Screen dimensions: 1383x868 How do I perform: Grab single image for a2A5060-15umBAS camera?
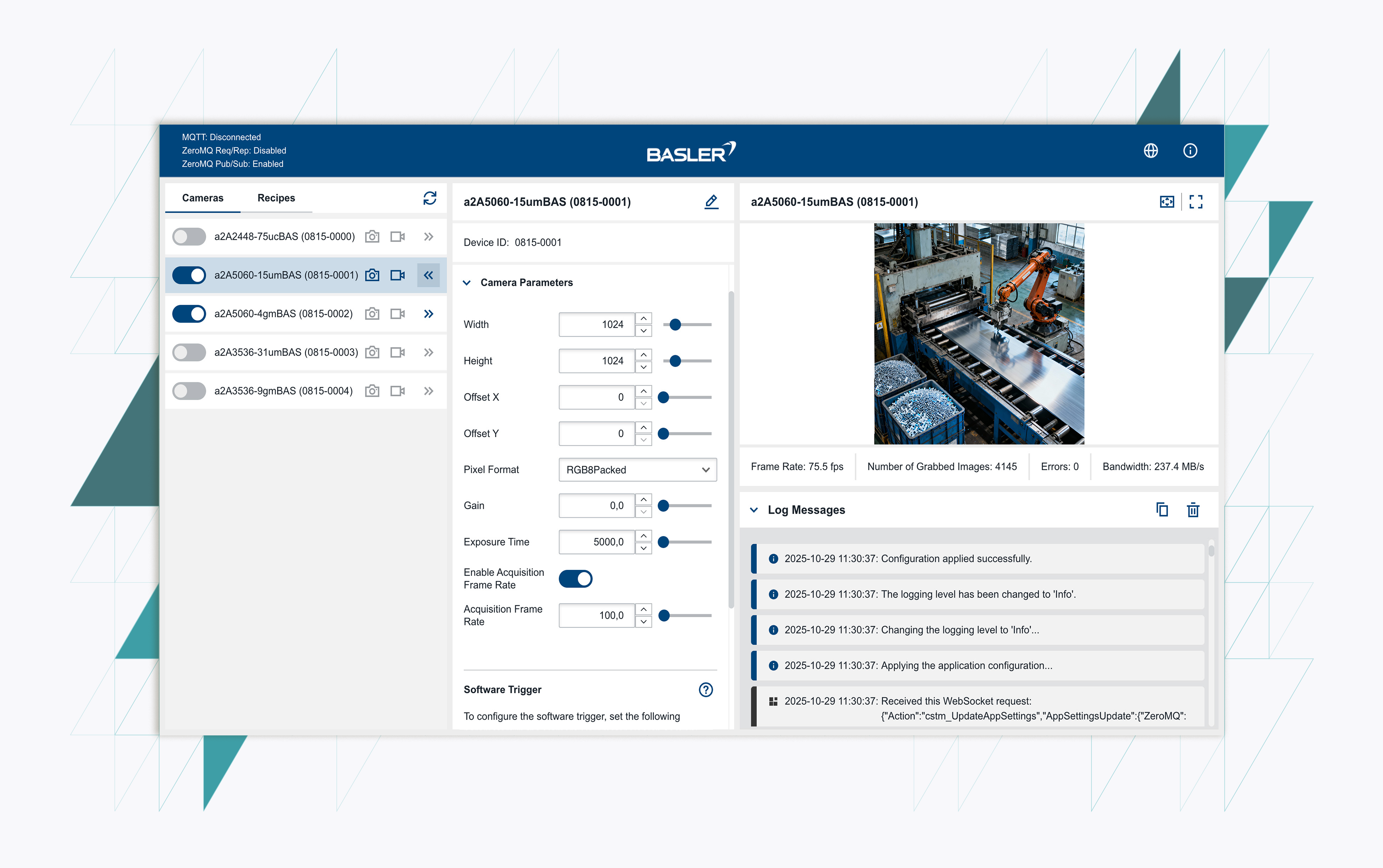(372, 275)
